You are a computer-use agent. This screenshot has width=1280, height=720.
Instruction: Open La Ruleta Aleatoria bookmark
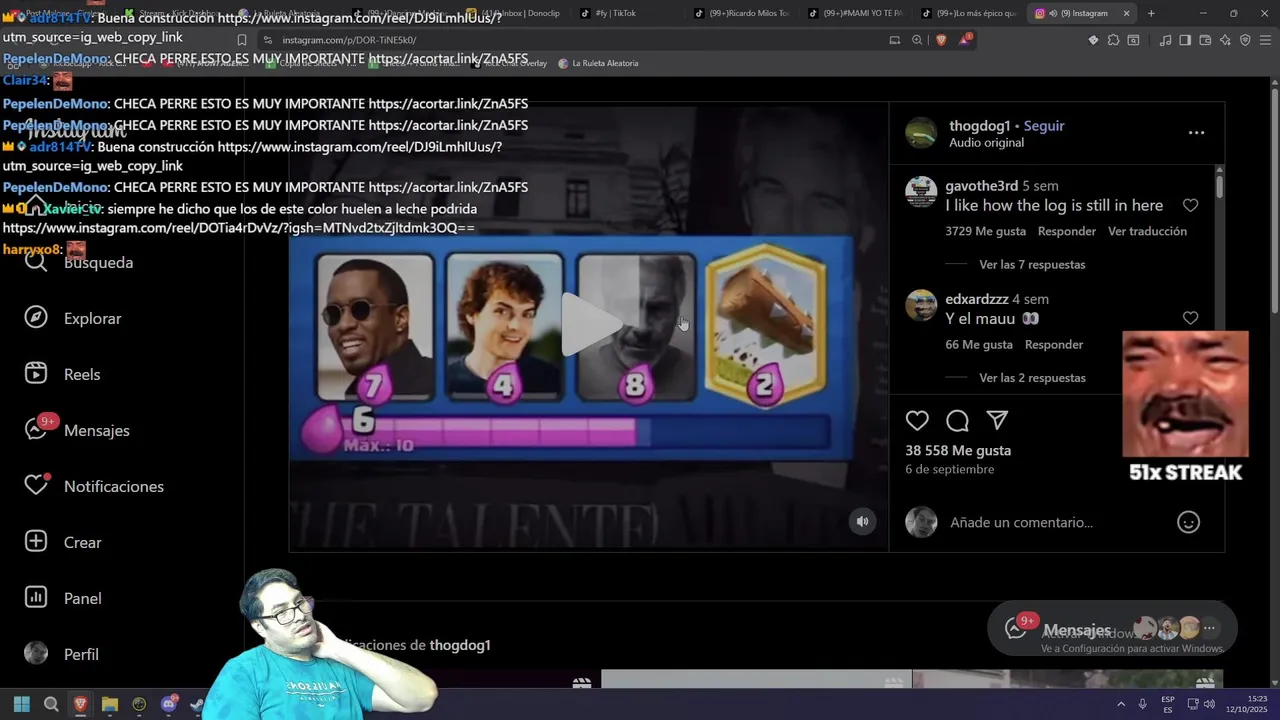[x=598, y=63]
